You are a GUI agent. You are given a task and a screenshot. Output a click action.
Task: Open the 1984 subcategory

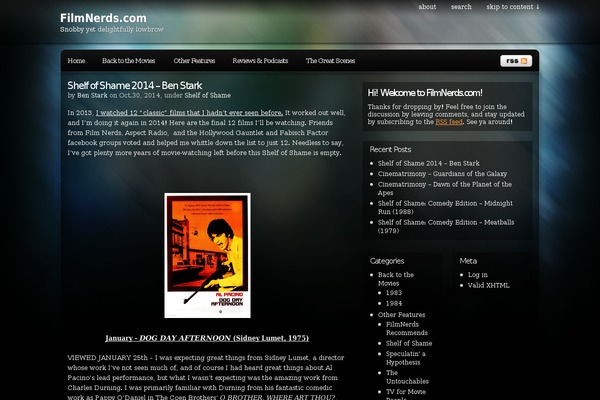coord(394,303)
